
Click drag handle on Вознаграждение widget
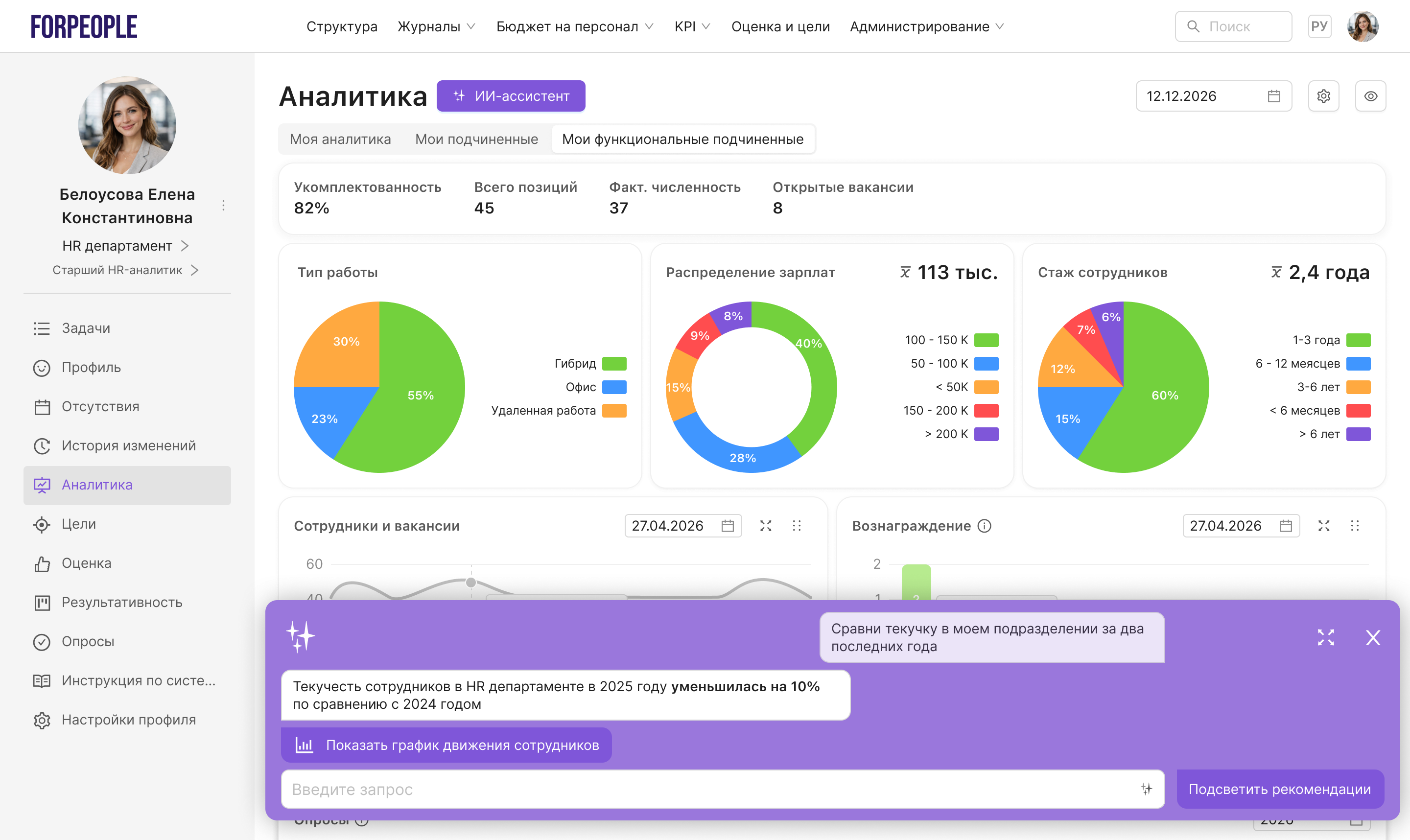pos(1355,526)
